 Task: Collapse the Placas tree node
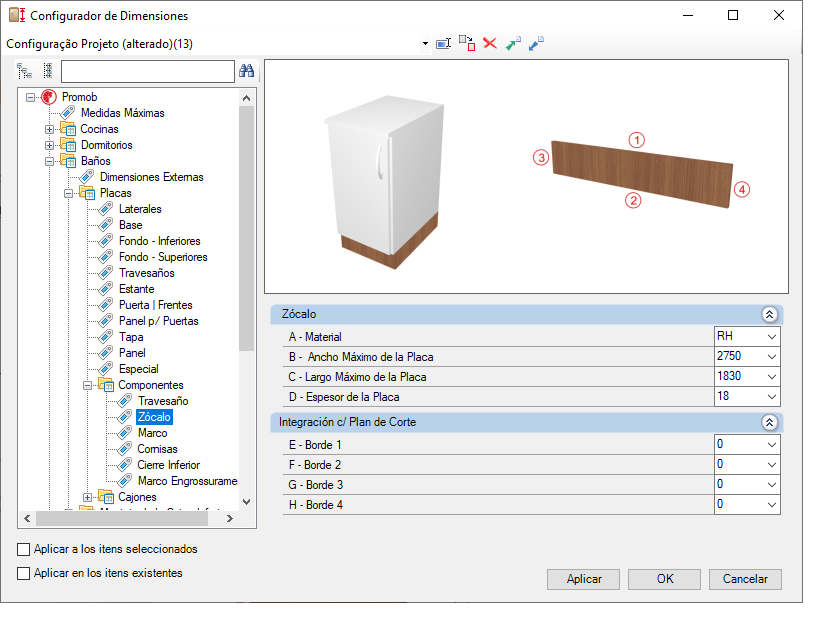pos(68,193)
